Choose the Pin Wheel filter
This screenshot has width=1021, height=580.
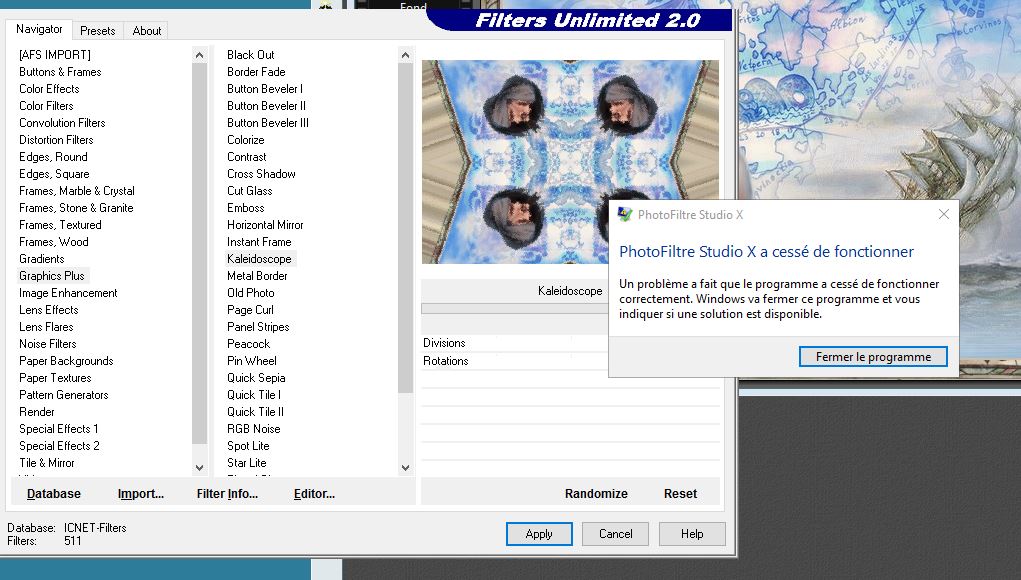[251, 361]
